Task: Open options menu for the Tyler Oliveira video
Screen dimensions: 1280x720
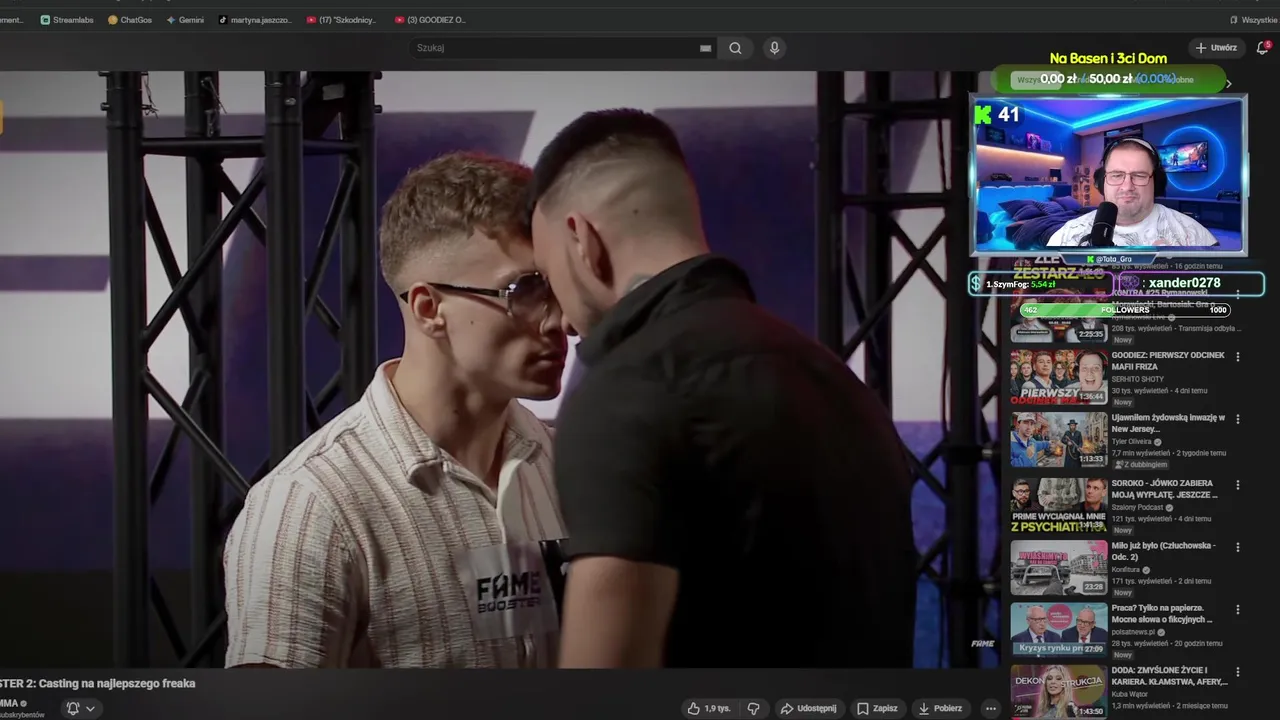Action: (x=1238, y=419)
